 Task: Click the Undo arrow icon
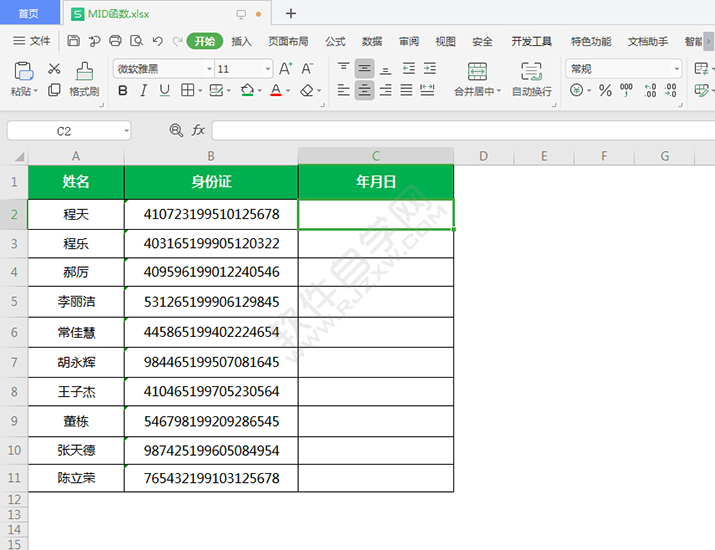coord(157,41)
